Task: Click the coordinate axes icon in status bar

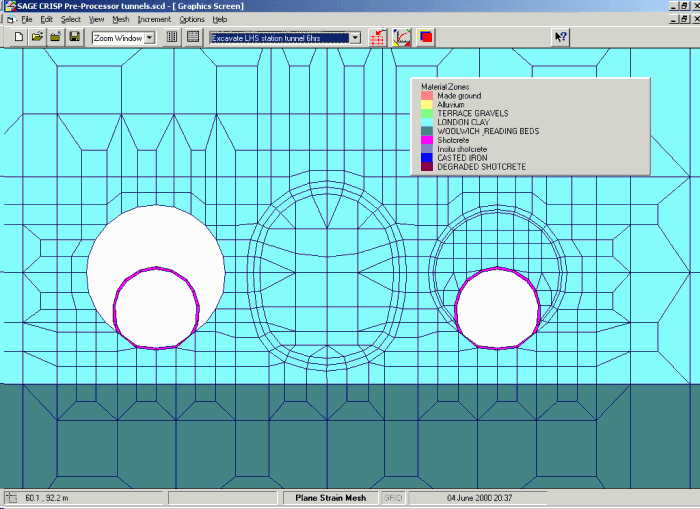Action: point(11,498)
